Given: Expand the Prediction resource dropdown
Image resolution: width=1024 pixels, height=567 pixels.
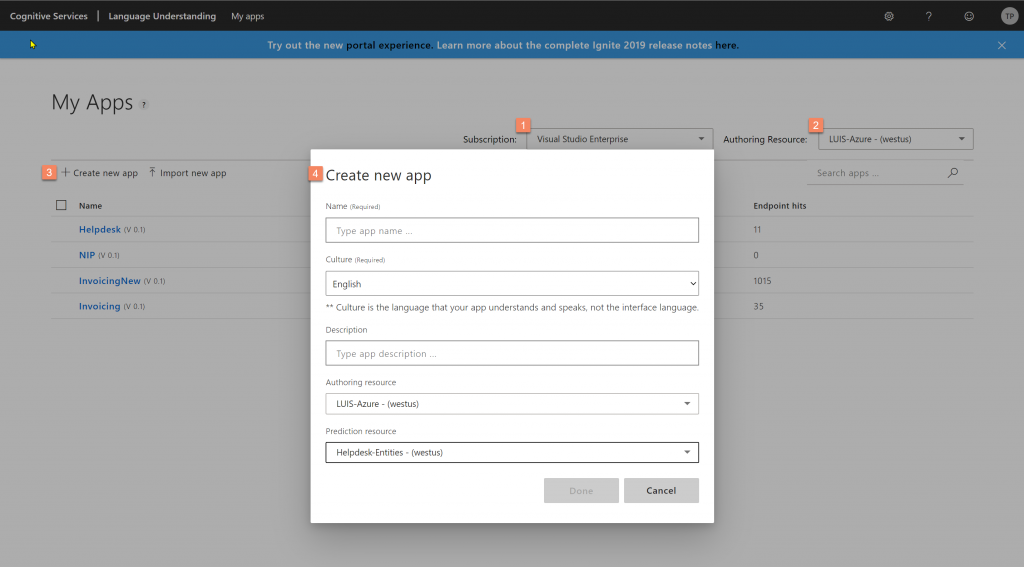Looking at the screenshot, I should (x=512, y=452).
